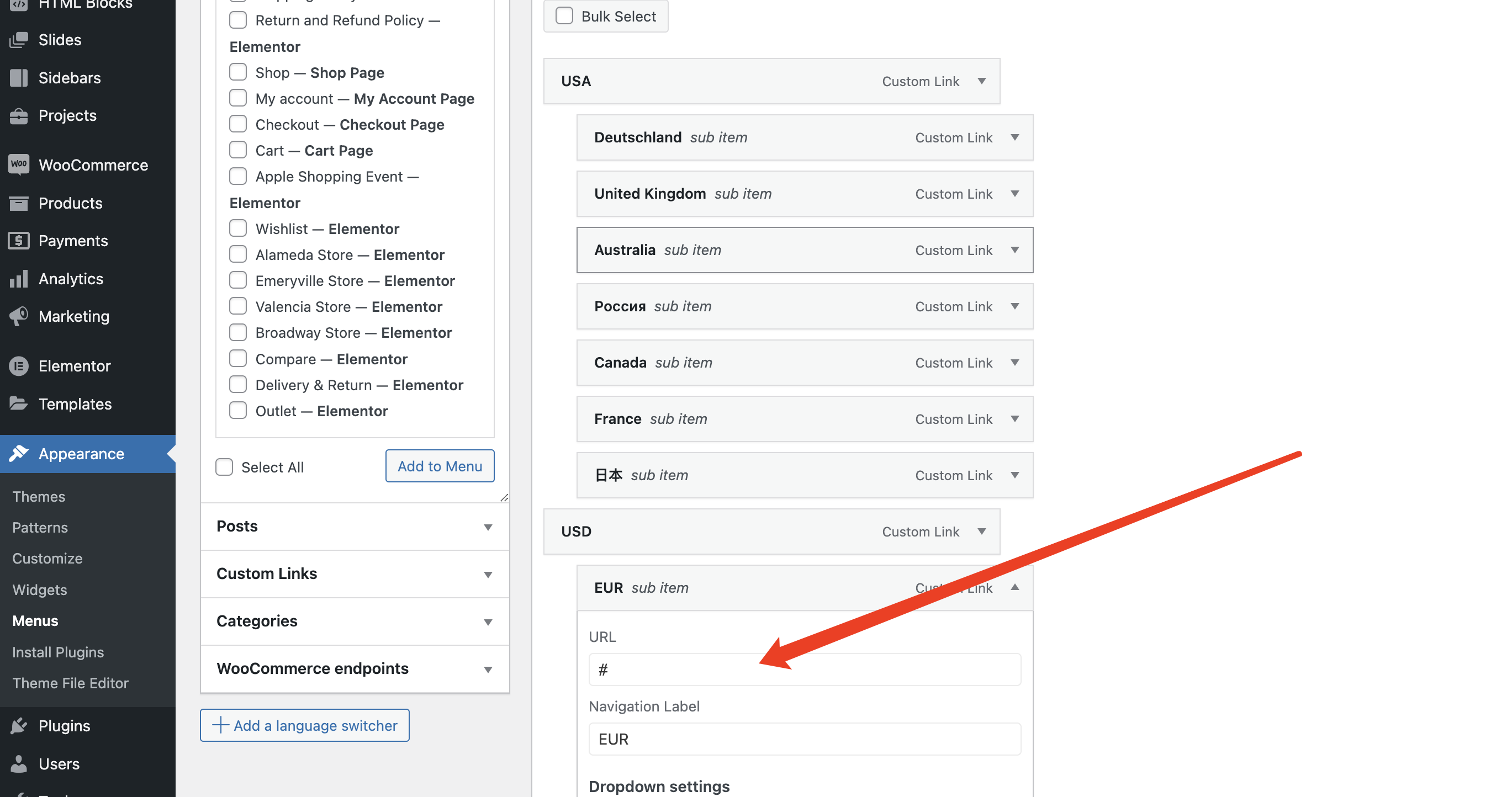
Task: Check the Bulk Select checkbox
Action: point(564,16)
